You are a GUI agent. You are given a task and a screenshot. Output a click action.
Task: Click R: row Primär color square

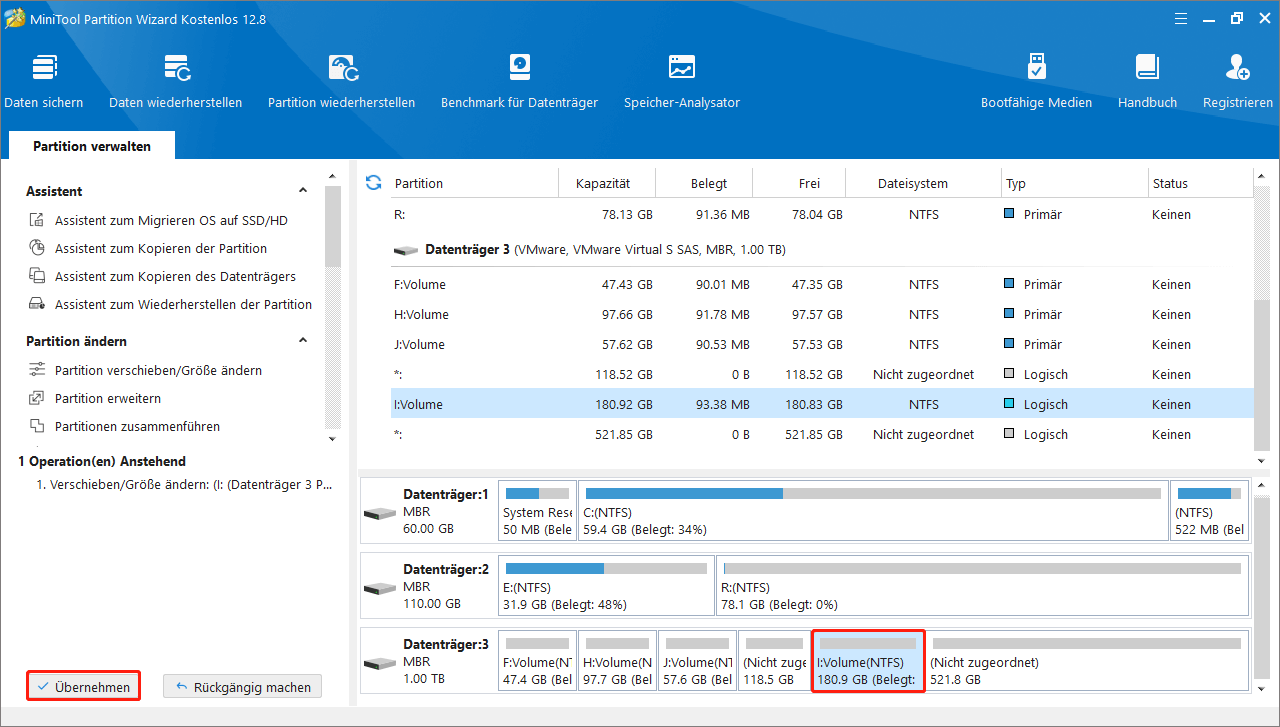pyautogui.click(x=1010, y=214)
